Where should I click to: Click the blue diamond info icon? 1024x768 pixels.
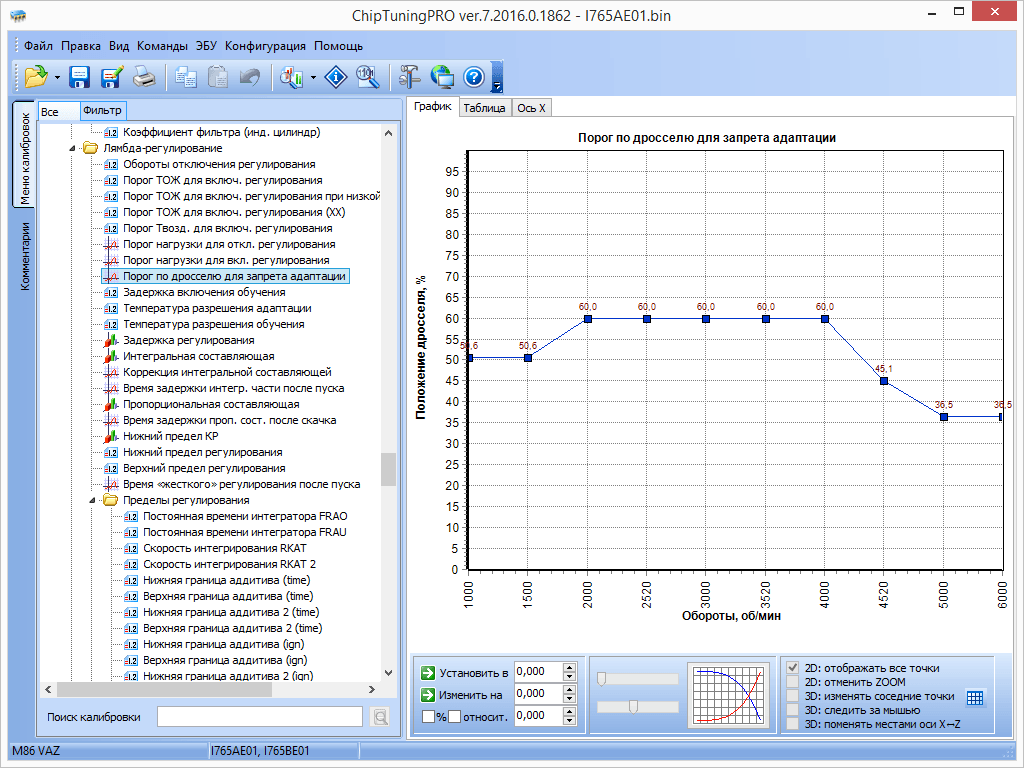pos(337,77)
